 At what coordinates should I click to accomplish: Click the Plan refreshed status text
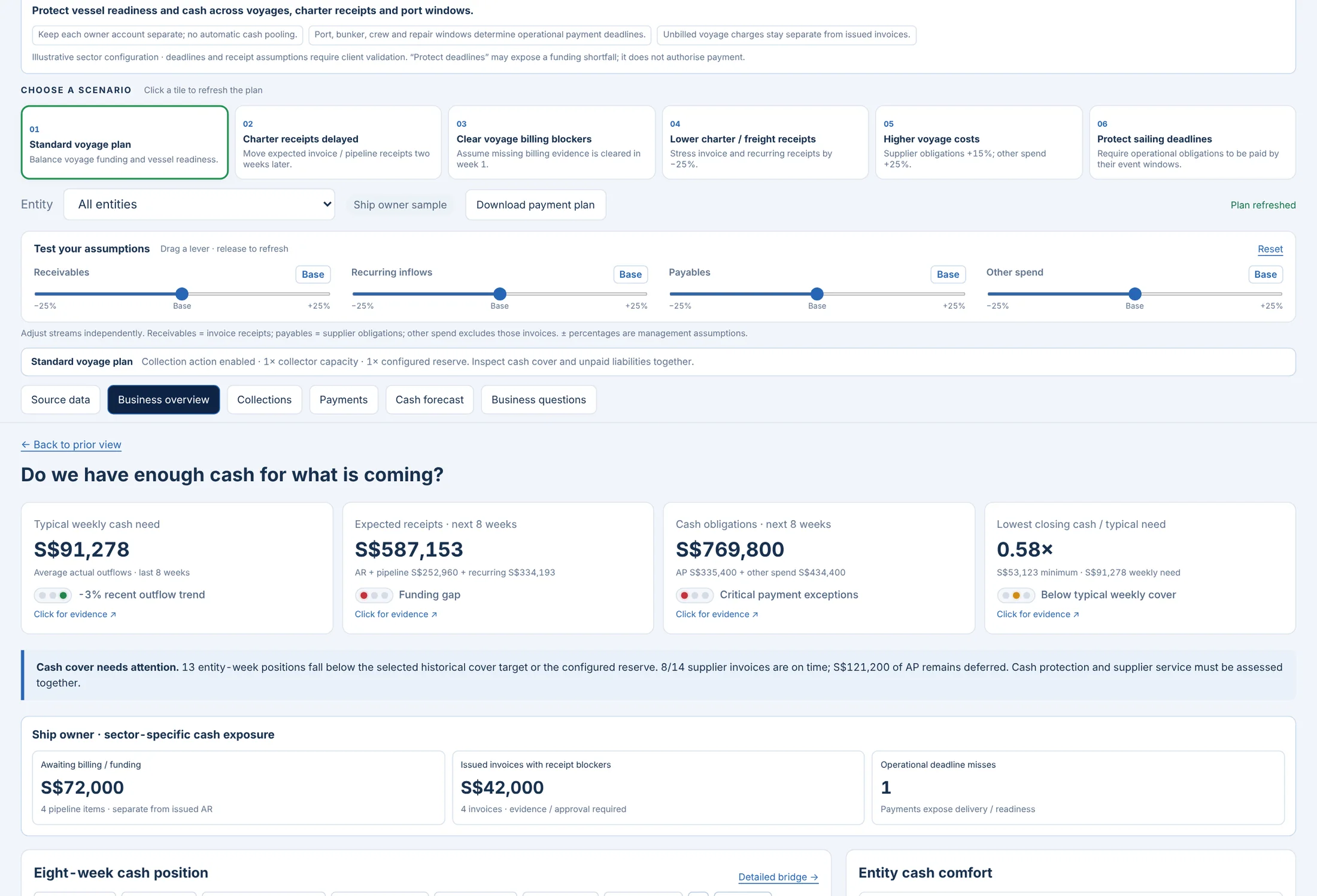click(x=1263, y=205)
